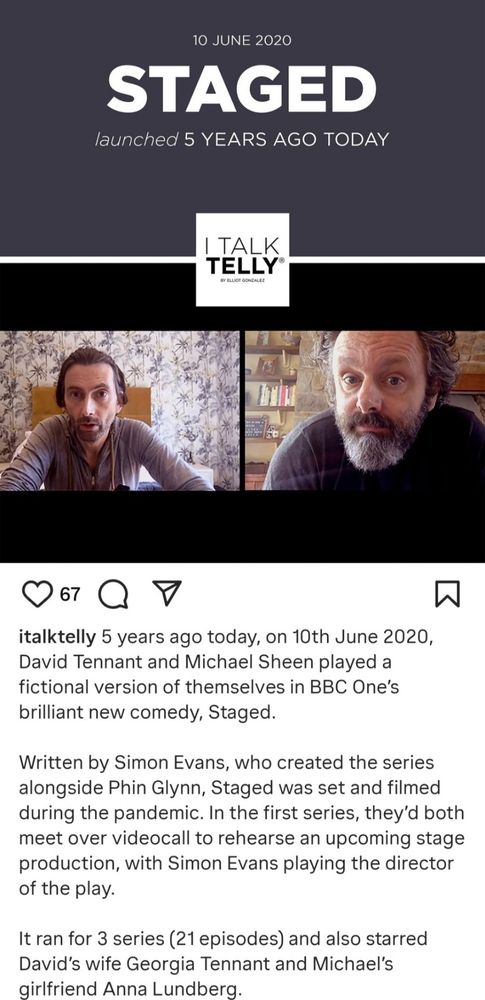Click the 10 JUNE 2020 date text
Viewport: 485px width, 1000px height.
(242, 40)
